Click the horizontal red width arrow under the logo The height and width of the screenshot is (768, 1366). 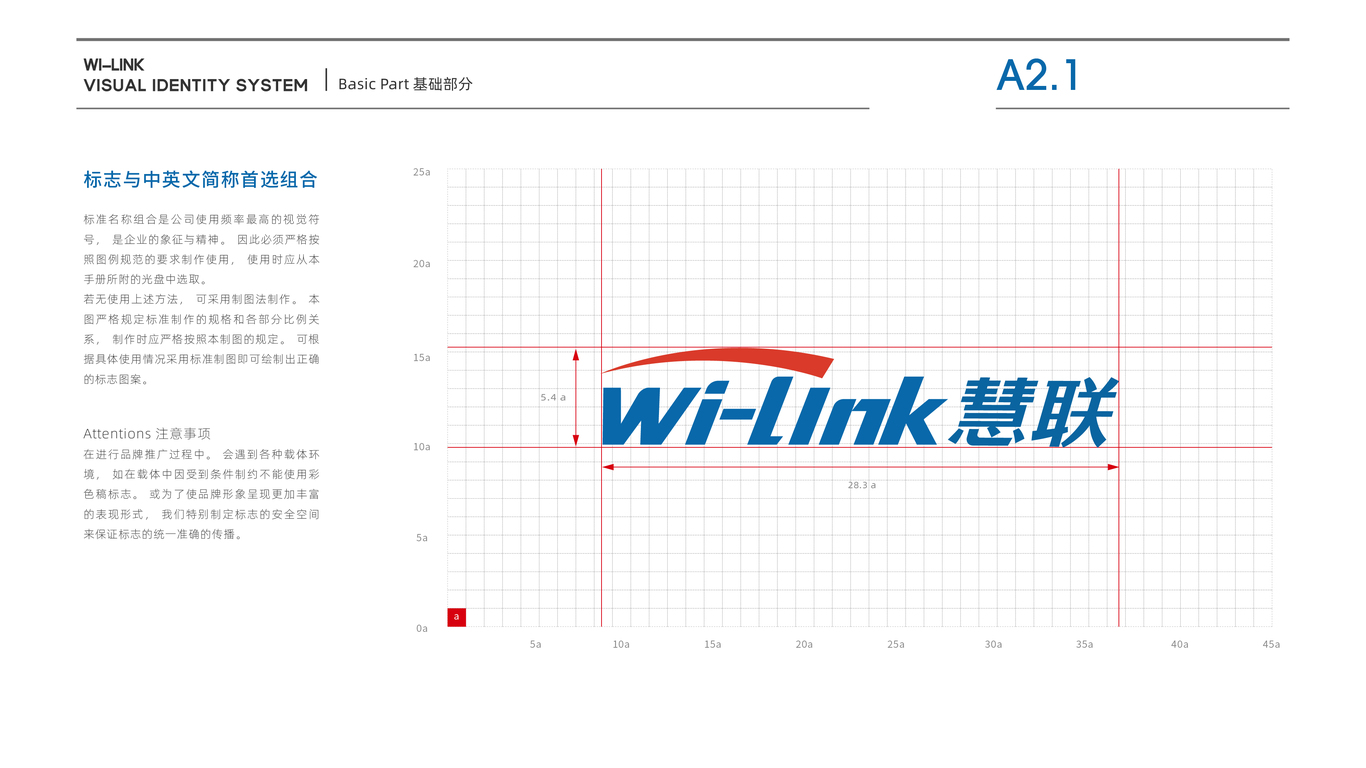click(860, 466)
